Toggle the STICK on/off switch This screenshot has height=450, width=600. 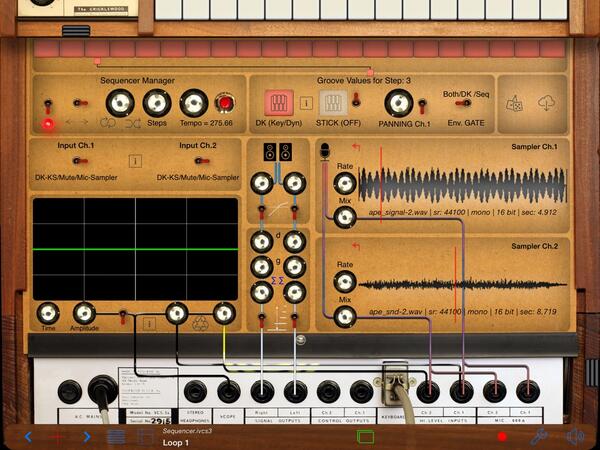coord(356,99)
